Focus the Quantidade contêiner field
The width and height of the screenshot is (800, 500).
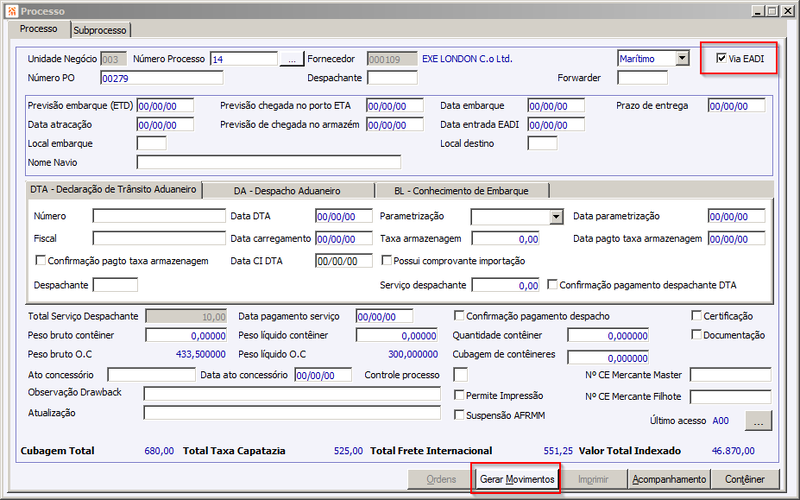608,335
